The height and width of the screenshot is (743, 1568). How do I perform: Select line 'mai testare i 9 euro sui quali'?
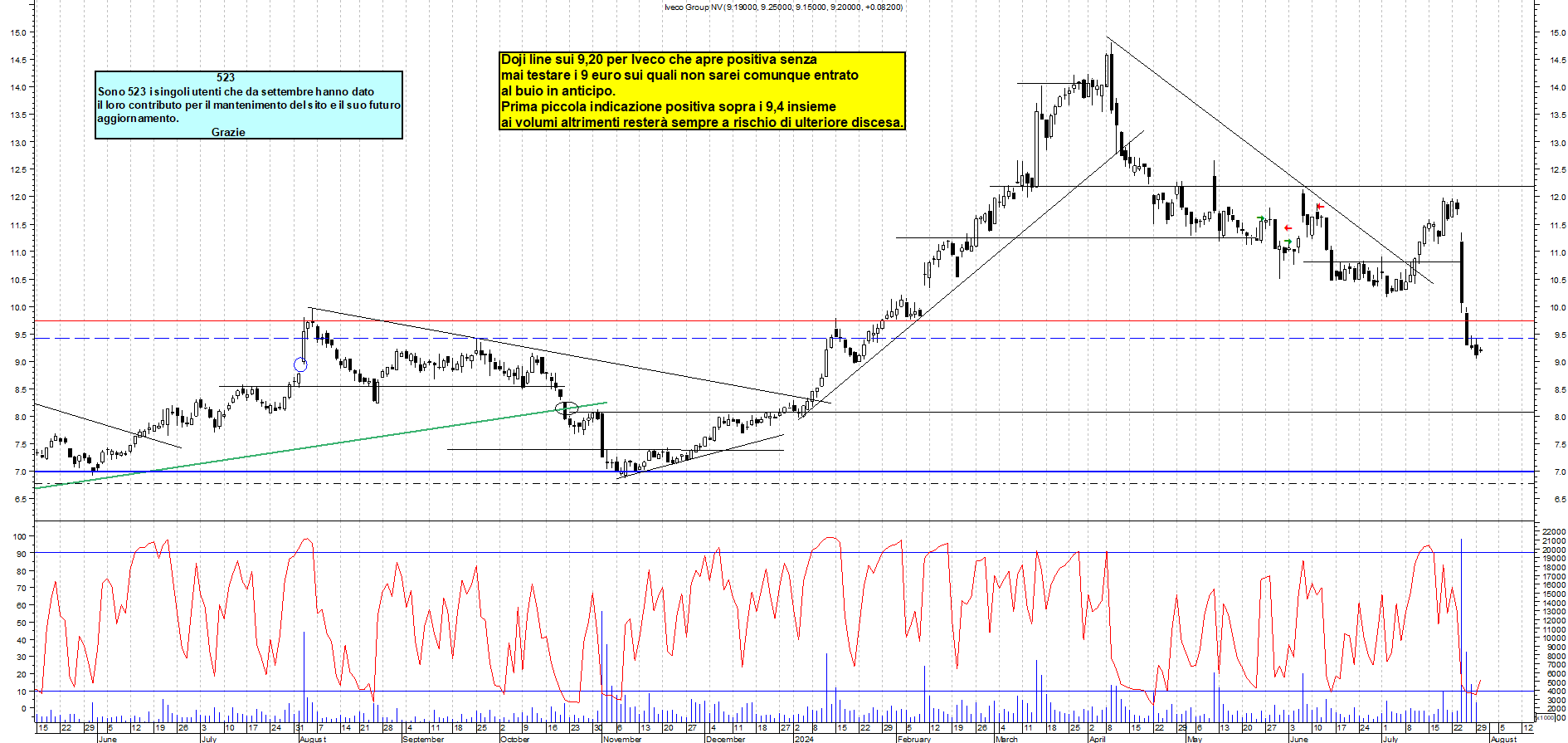click(x=679, y=76)
